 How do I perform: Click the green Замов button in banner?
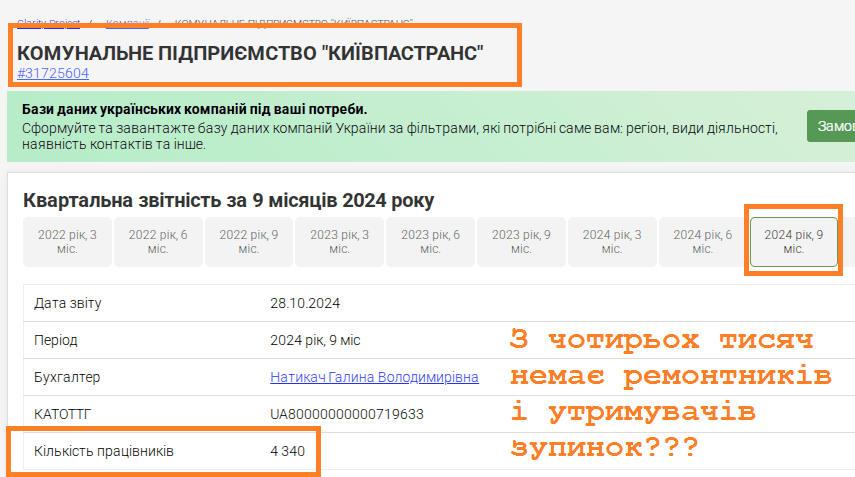click(x=832, y=127)
